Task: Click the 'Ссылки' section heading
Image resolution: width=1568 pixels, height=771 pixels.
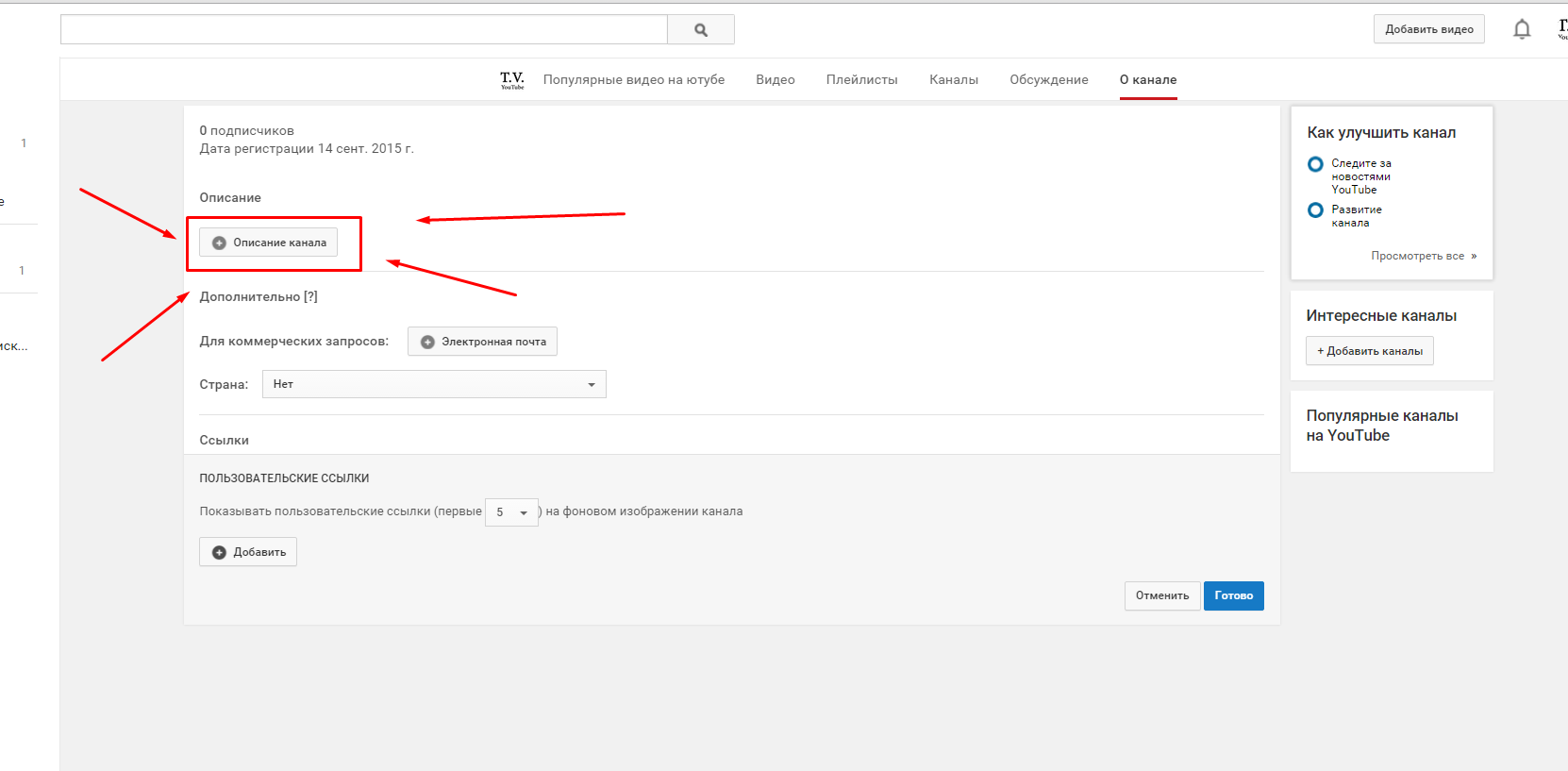Action: pyautogui.click(x=225, y=441)
